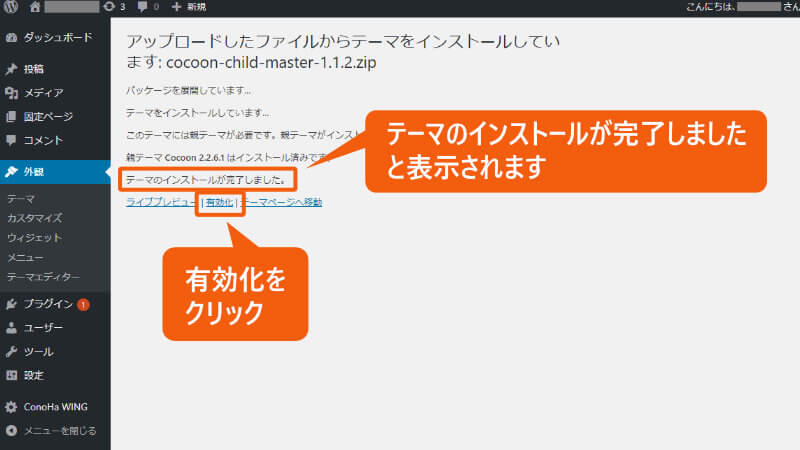Click the plus 新規 new content button
The width and height of the screenshot is (800, 450).
pyautogui.click(x=189, y=7)
